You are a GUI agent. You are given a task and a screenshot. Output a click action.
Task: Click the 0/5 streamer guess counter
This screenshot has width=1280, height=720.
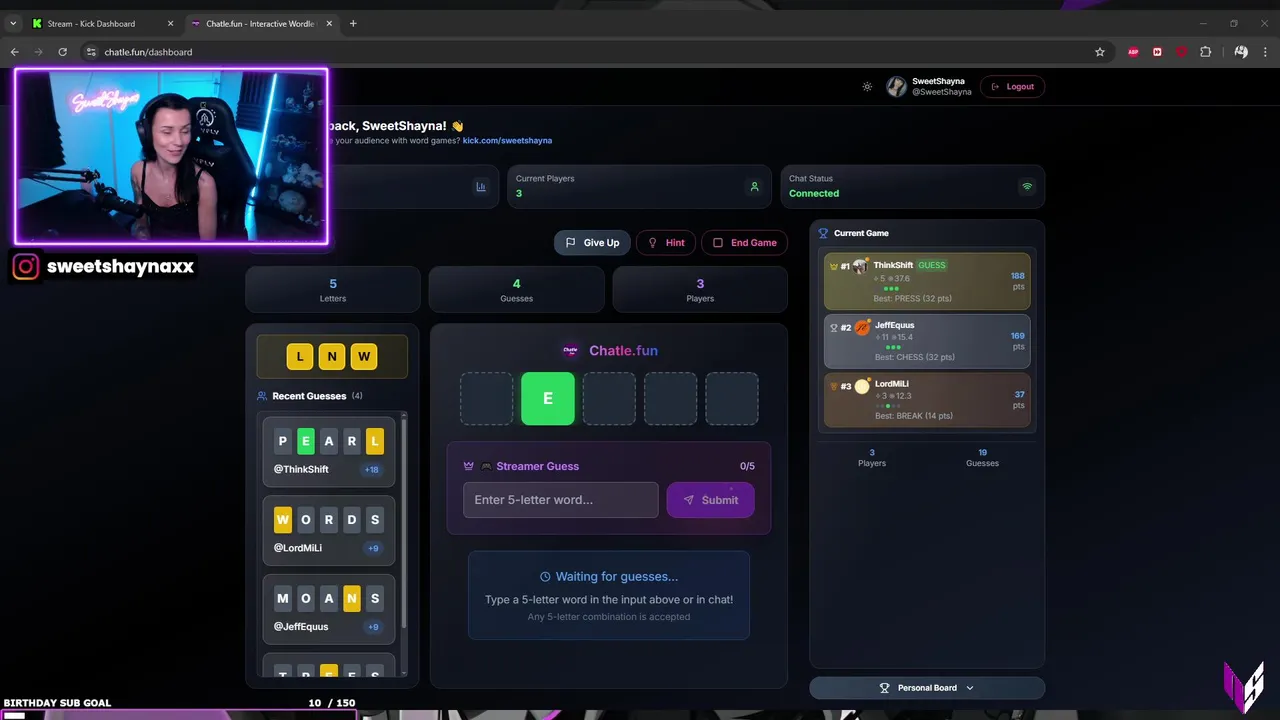click(747, 466)
